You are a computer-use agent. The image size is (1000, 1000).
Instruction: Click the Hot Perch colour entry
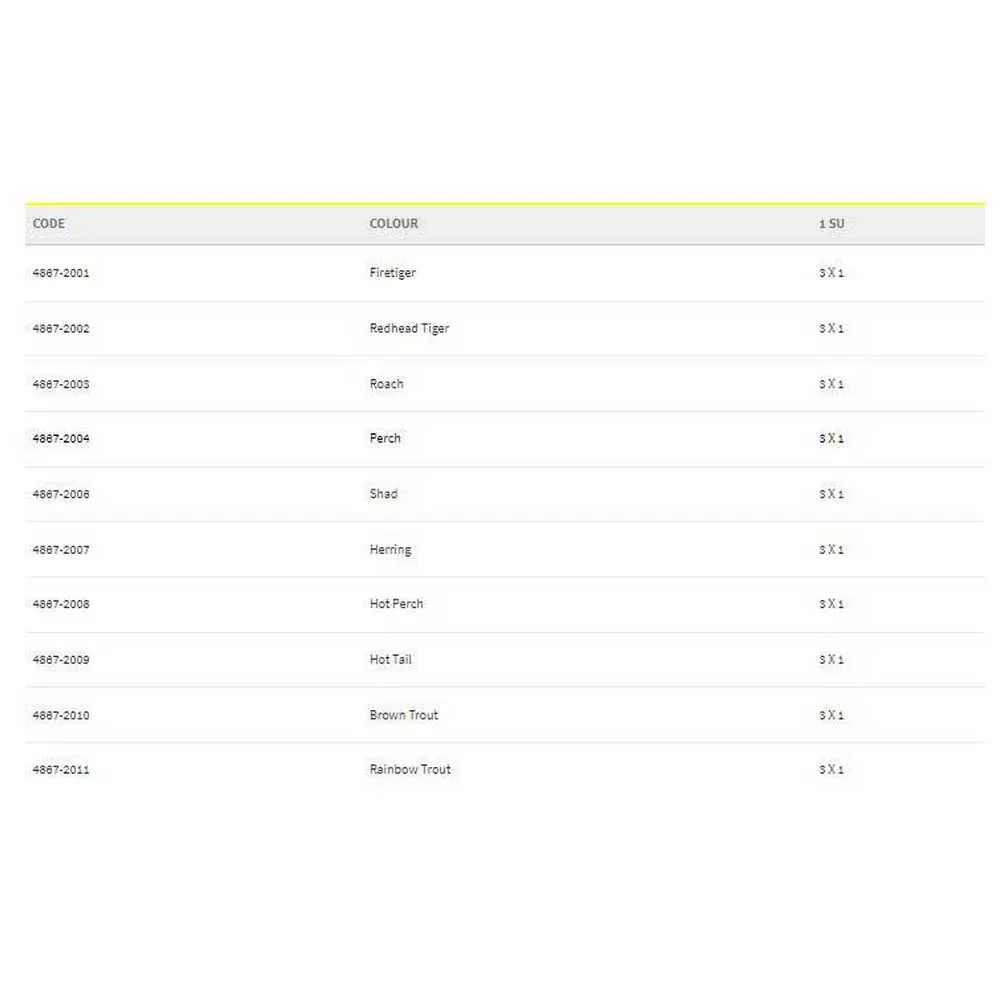[x=396, y=604]
